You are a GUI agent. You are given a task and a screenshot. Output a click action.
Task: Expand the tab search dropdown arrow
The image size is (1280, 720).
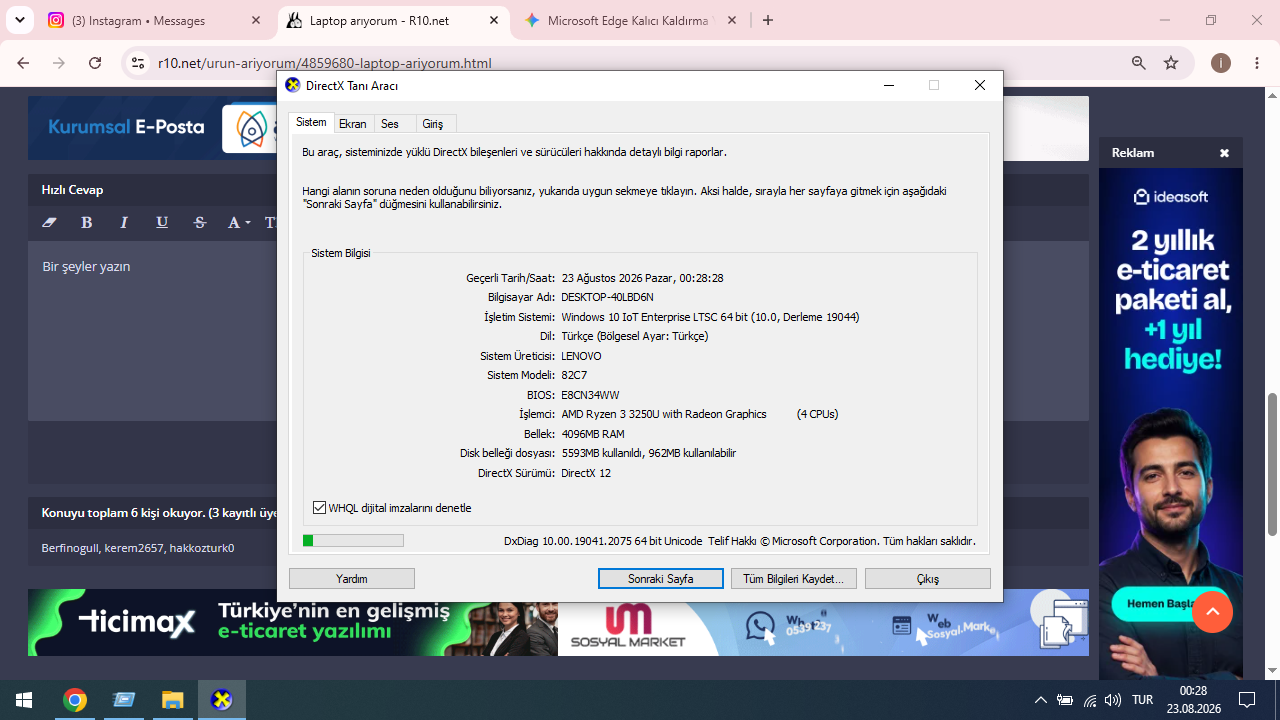tap(20, 20)
